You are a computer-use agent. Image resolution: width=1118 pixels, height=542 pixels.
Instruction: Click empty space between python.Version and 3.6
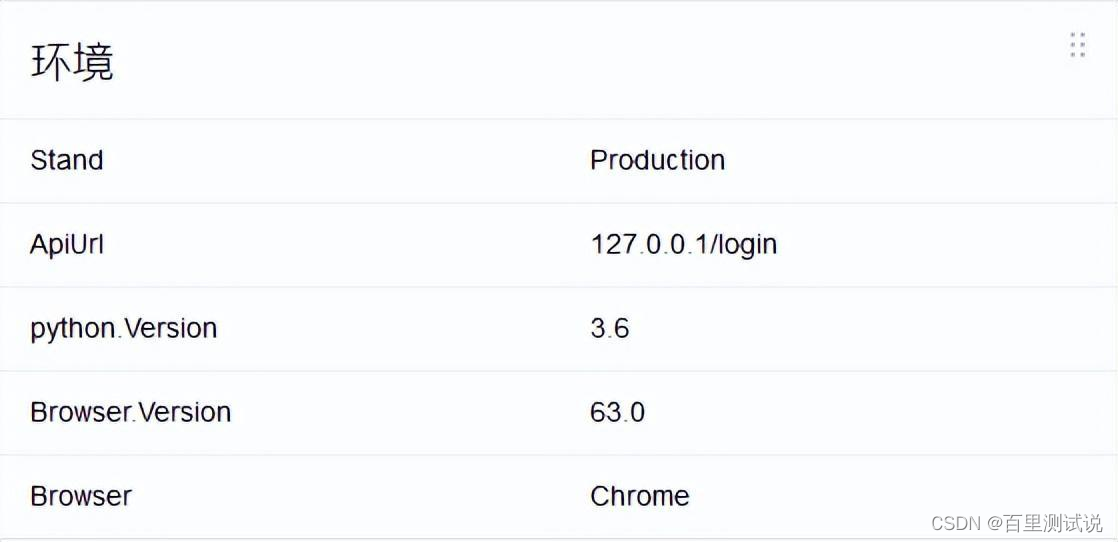(400, 328)
